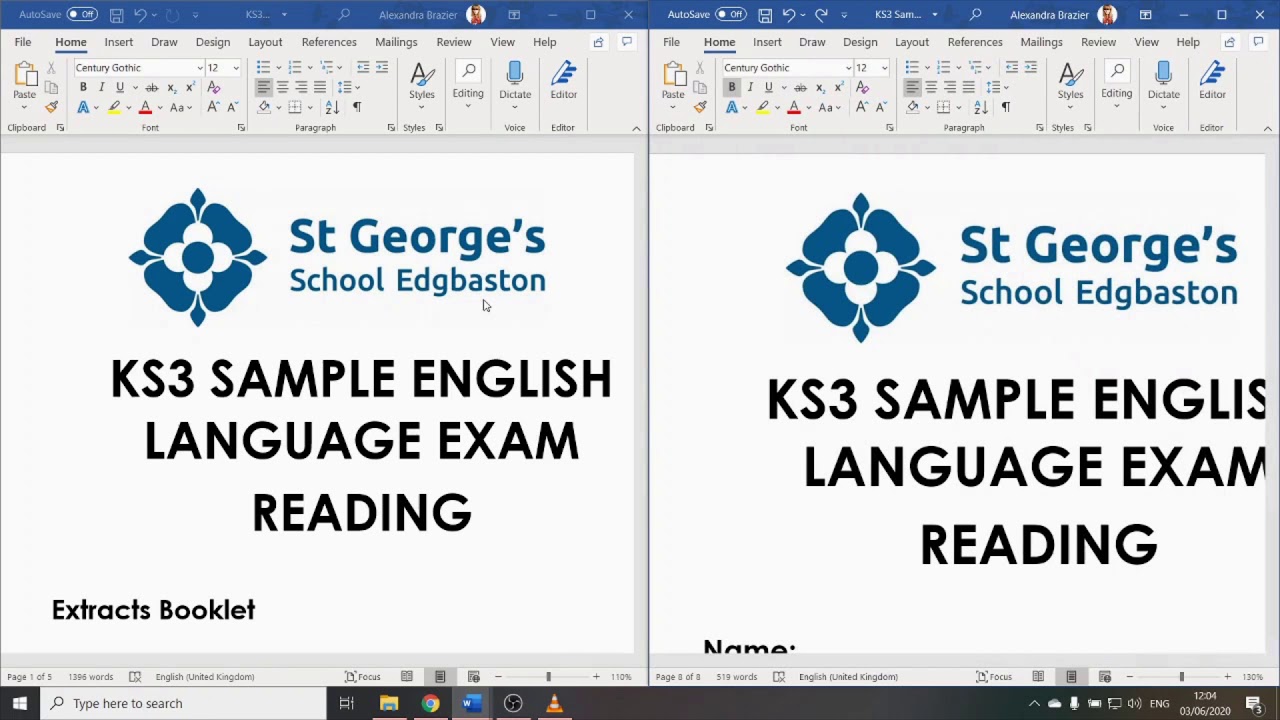The image size is (1280, 720).
Task: Open References tab in right window
Action: [975, 42]
